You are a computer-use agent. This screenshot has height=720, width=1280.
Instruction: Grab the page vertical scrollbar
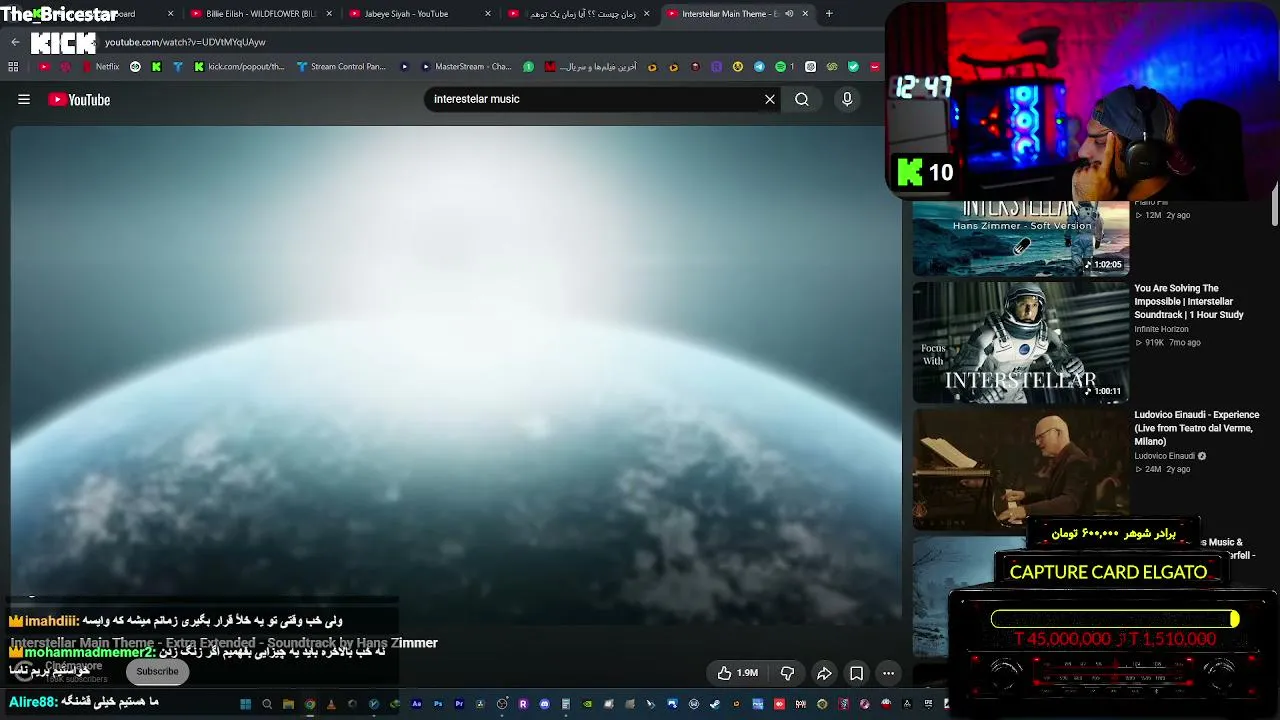point(1274,205)
